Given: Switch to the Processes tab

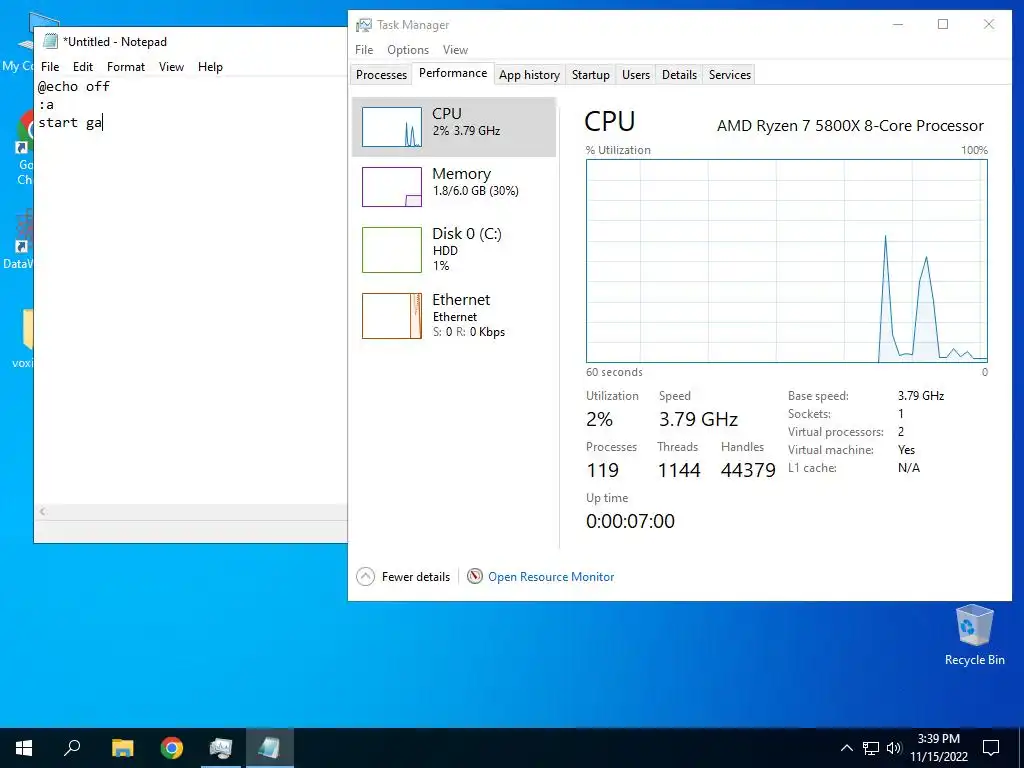Looking at the screenshot, I should click(381, 74).
